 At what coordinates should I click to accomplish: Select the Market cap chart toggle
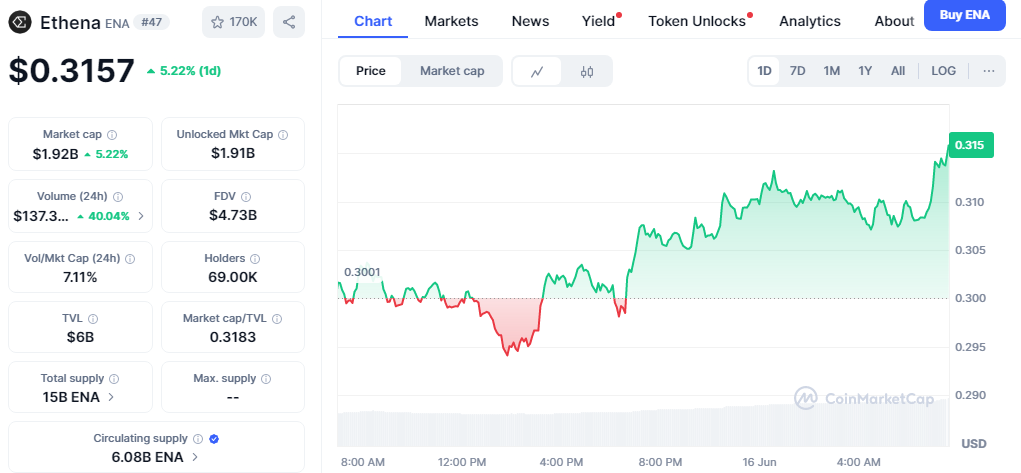452,71
